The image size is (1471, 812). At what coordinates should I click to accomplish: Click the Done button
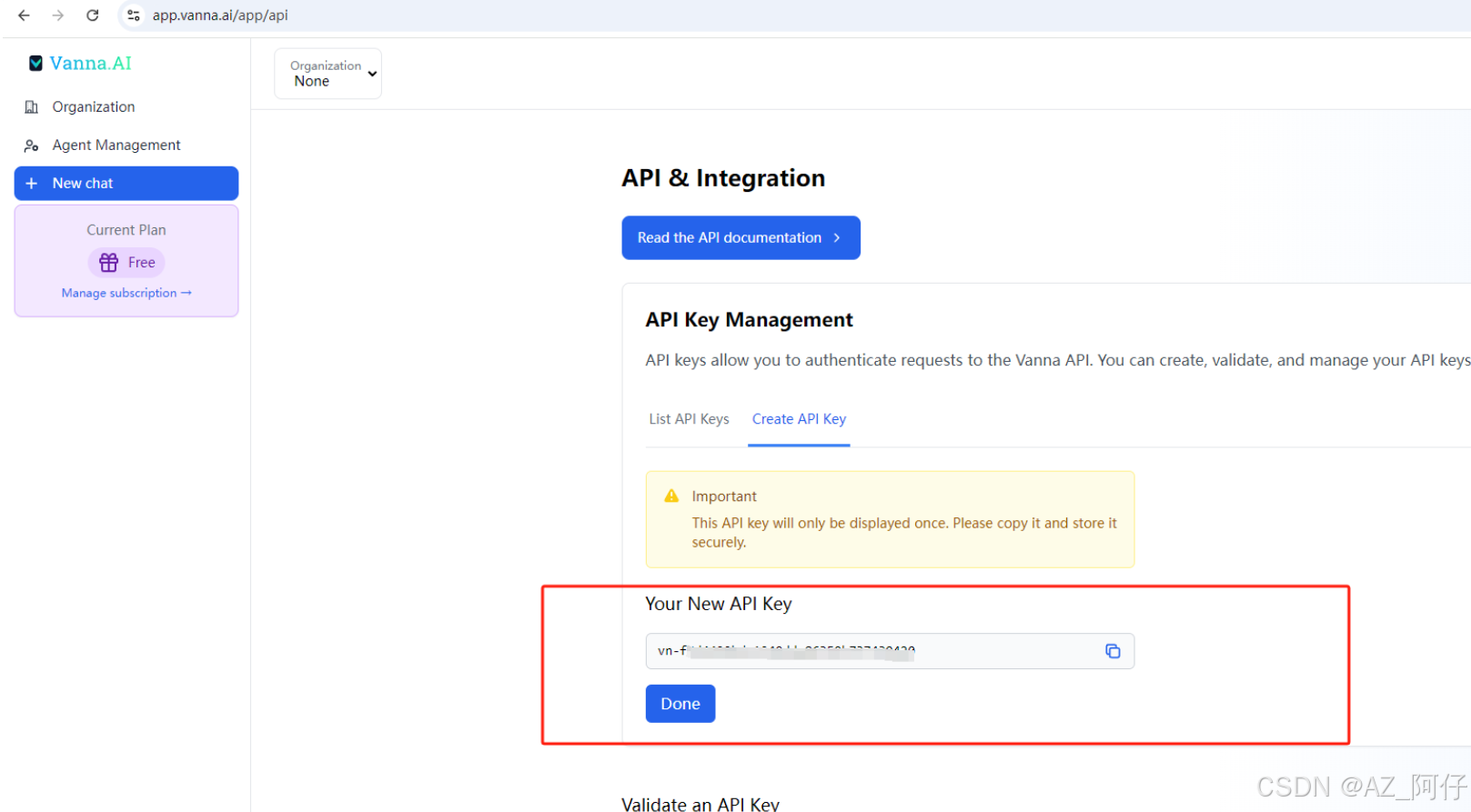[x=680, y=704]
